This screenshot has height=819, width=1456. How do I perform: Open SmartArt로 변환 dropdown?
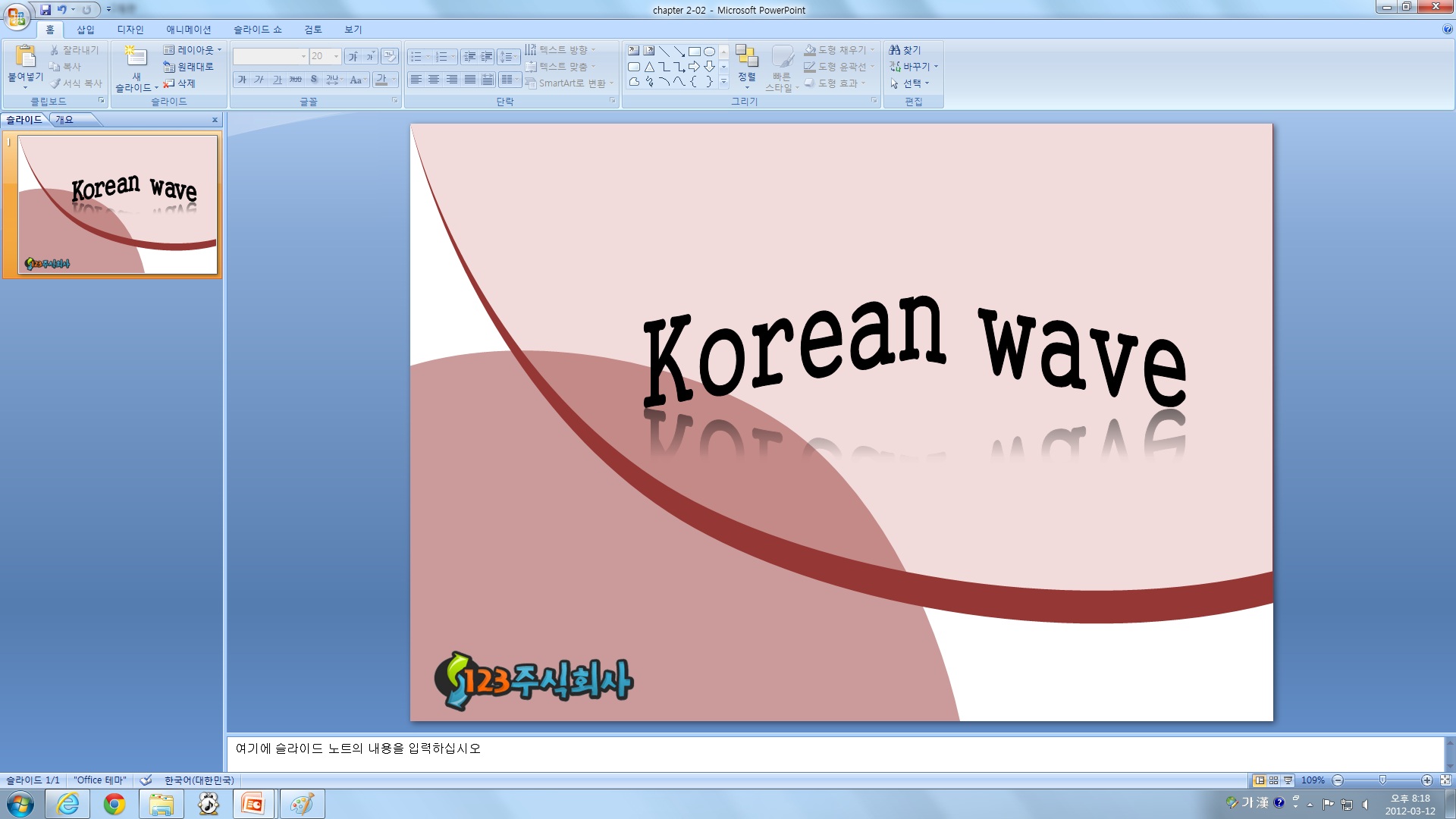click(x=569, y=83)
